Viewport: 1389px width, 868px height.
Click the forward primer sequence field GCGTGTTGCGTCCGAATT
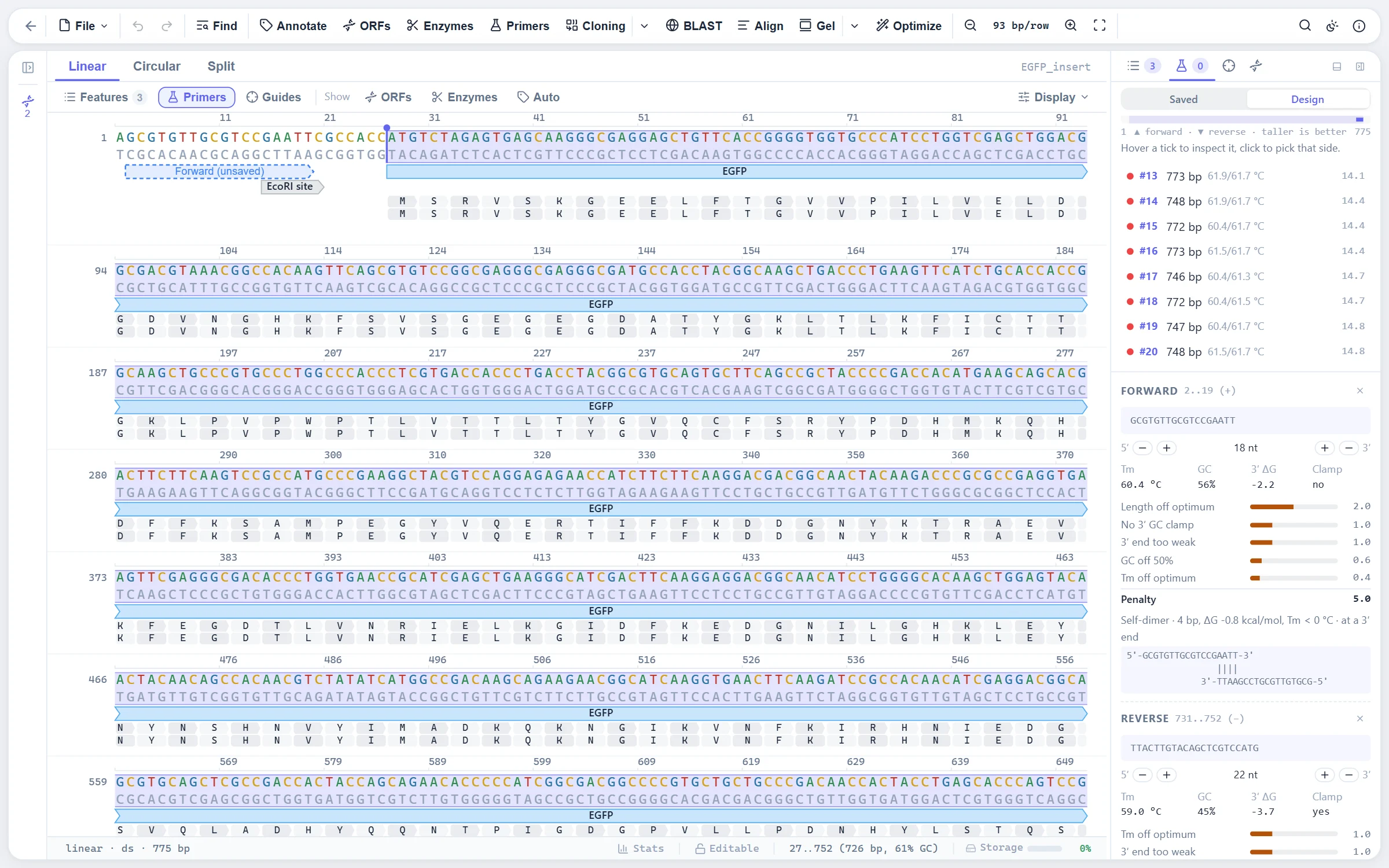[1245, 421]
